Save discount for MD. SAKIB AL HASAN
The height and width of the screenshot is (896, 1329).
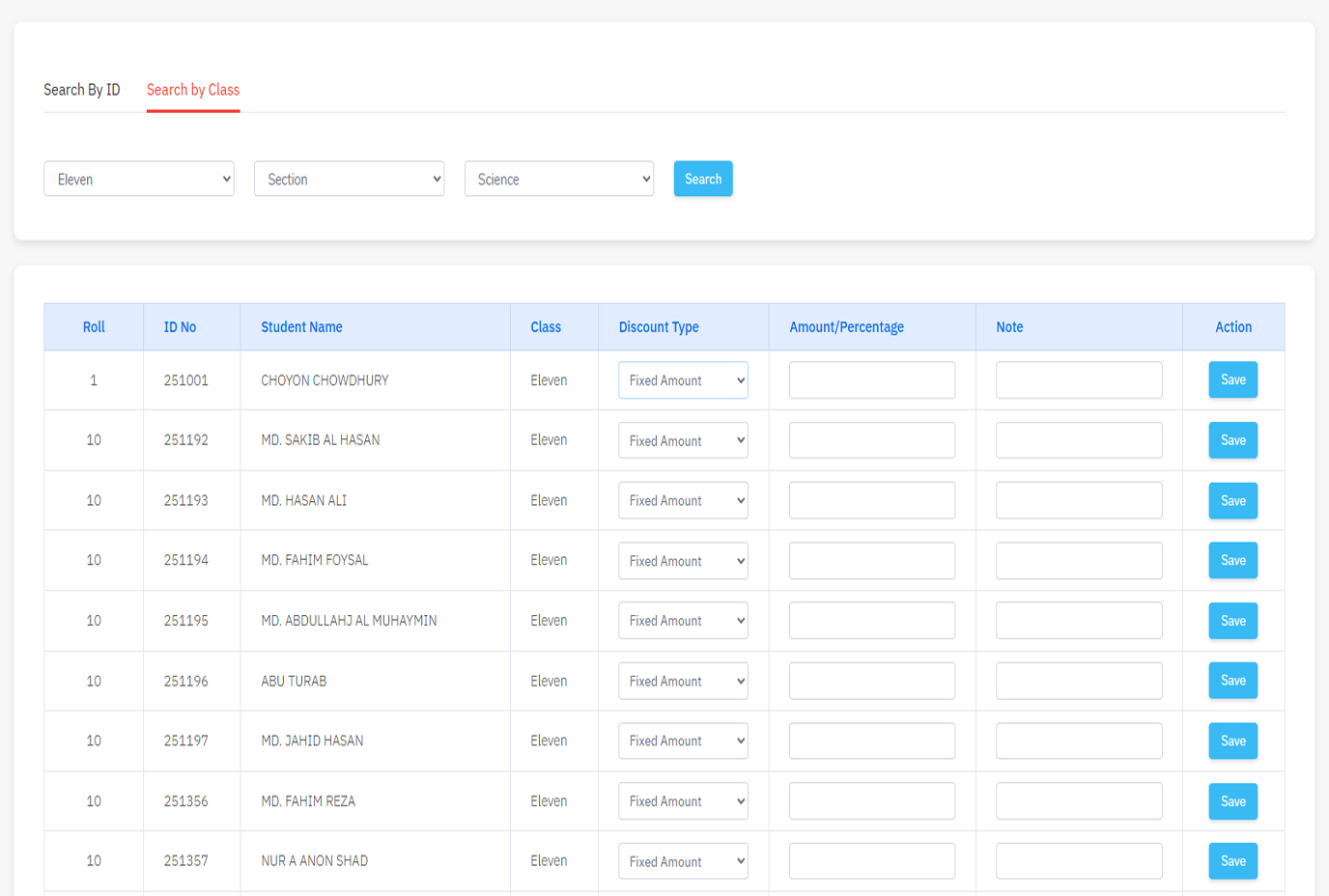click(1232, 440)
